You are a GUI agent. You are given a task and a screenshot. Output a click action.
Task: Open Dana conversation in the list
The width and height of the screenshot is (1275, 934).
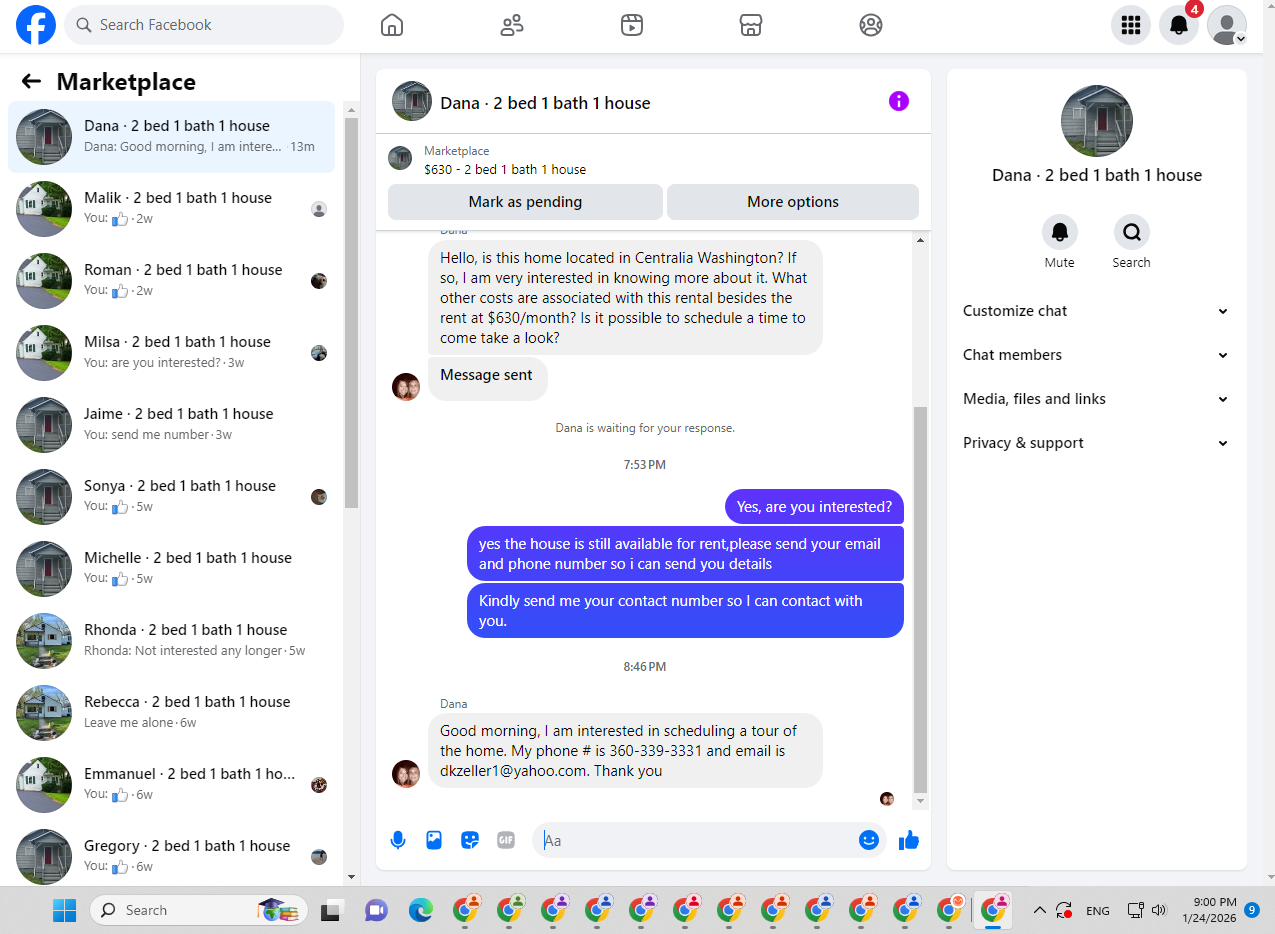click(x=172, y=137)
